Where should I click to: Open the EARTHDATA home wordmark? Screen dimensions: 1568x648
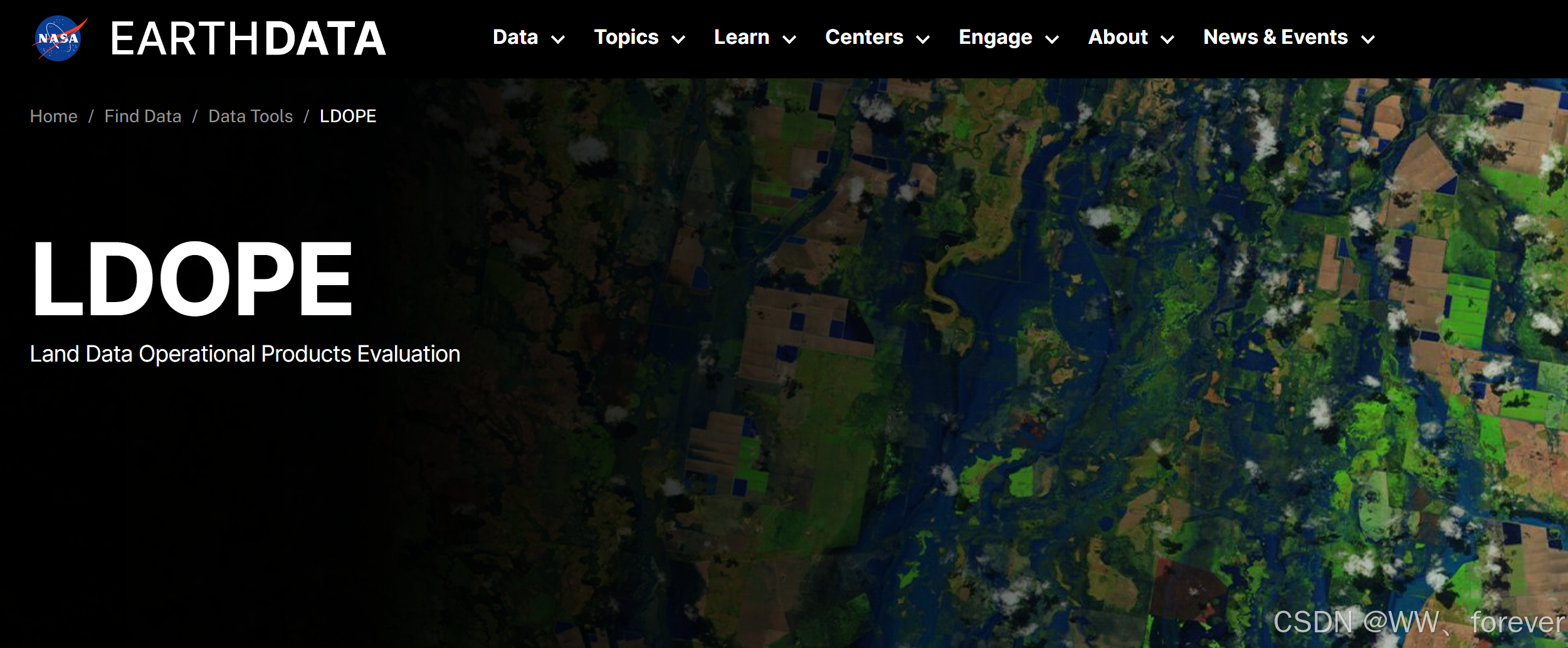[248, 39]
